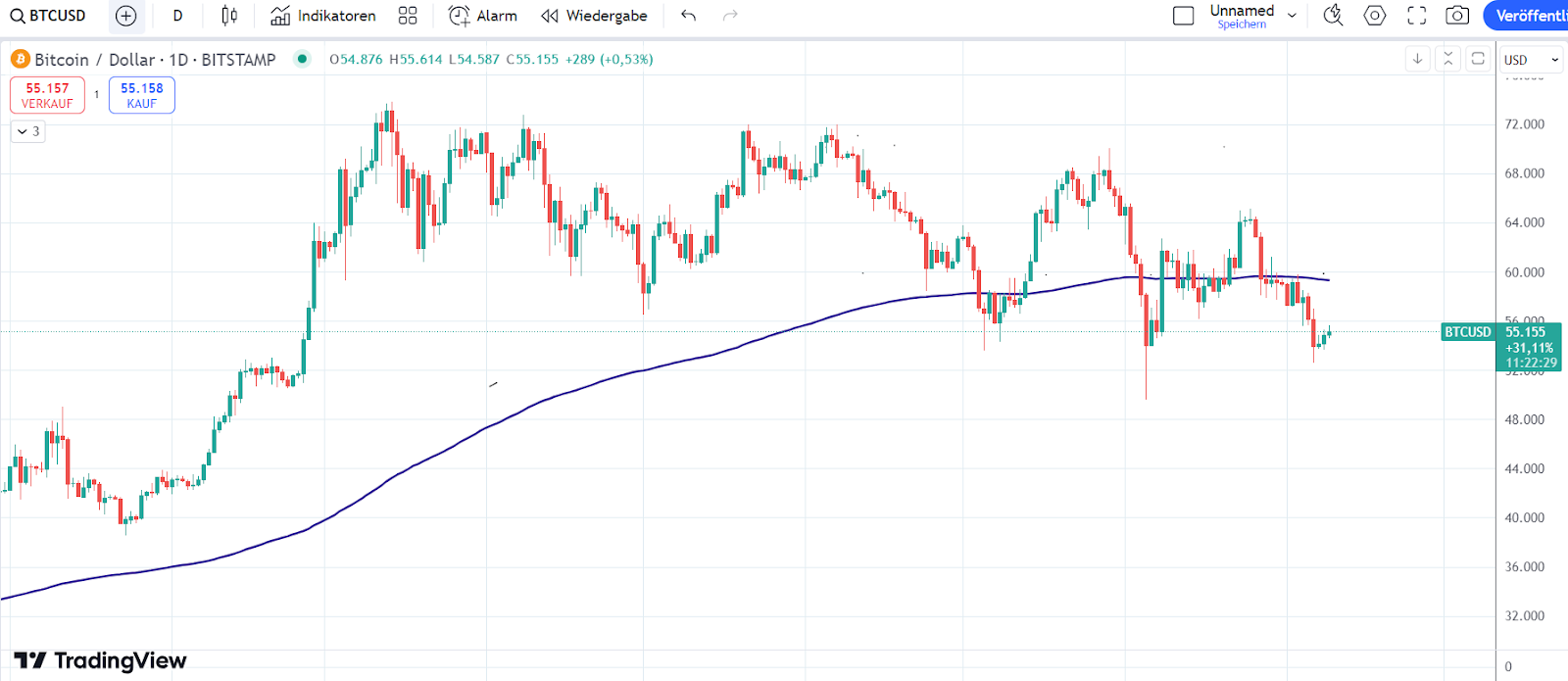Click the 55.158 KAUF order box
The image size is (1568, 681).
(x=141, y=94)
